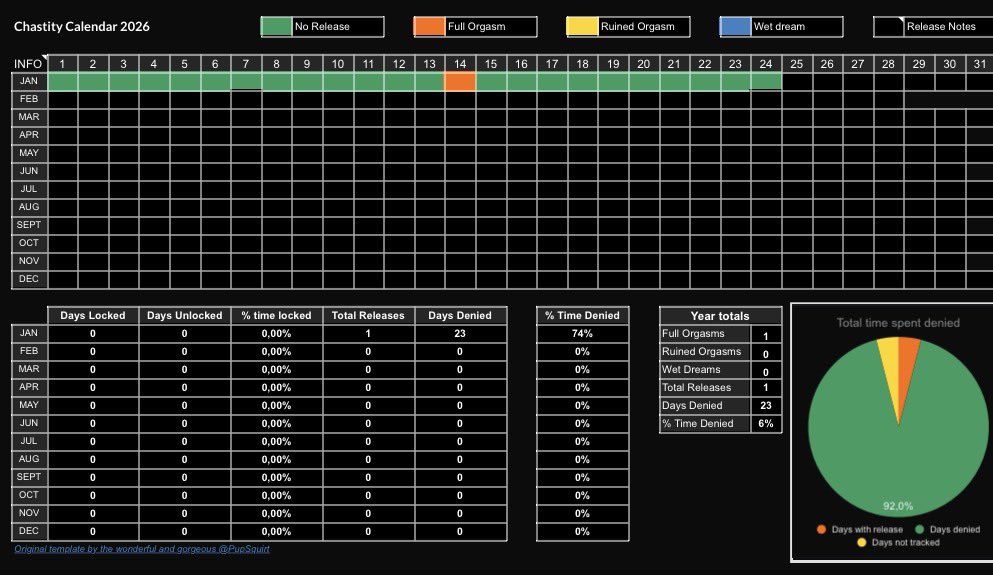Viewport: 993px width, 575px height.
Task: Select the empty FEB day 1 cell
Action: (62, 99)
